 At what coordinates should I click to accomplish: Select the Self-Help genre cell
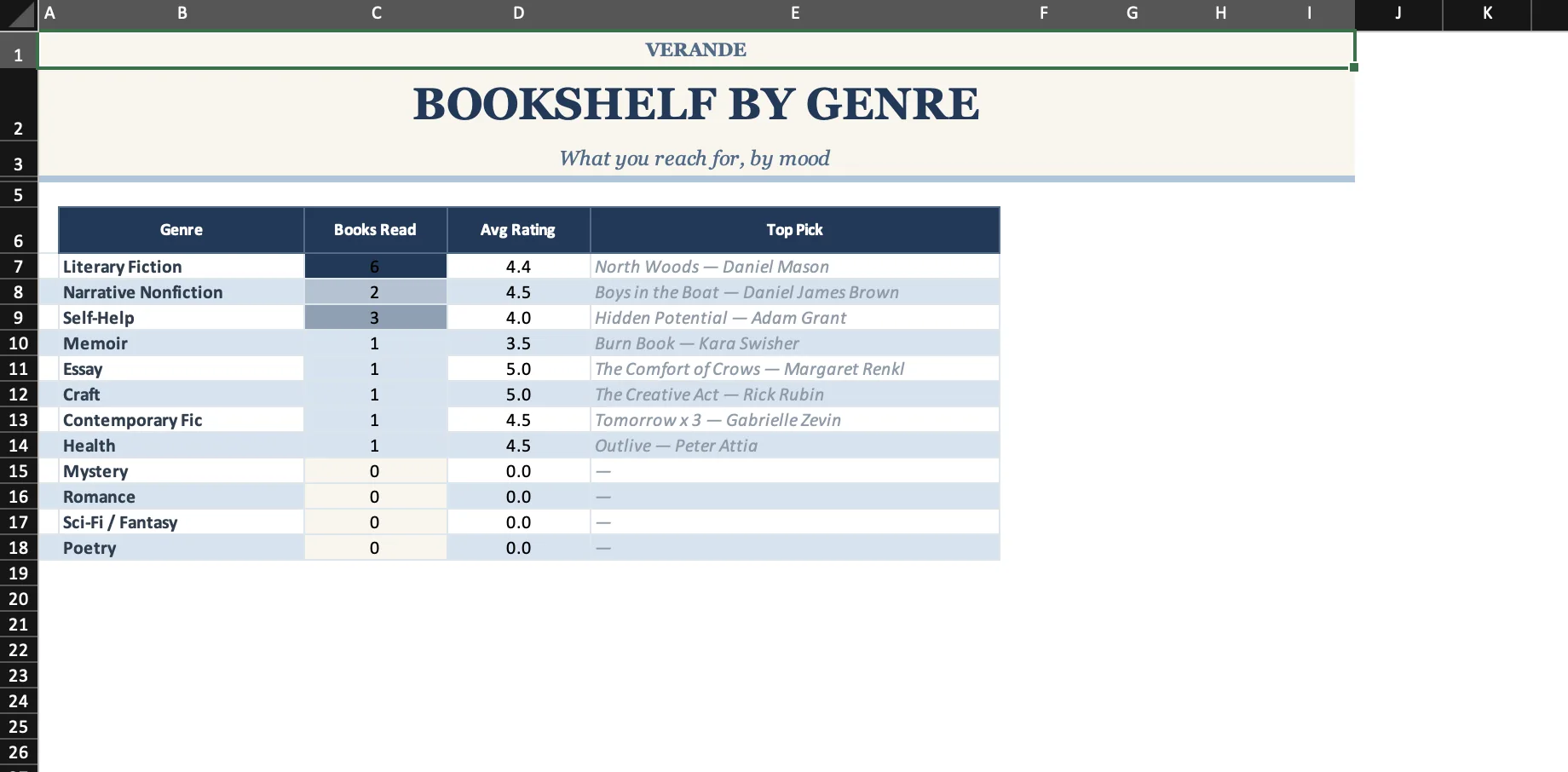coord(182,318)
